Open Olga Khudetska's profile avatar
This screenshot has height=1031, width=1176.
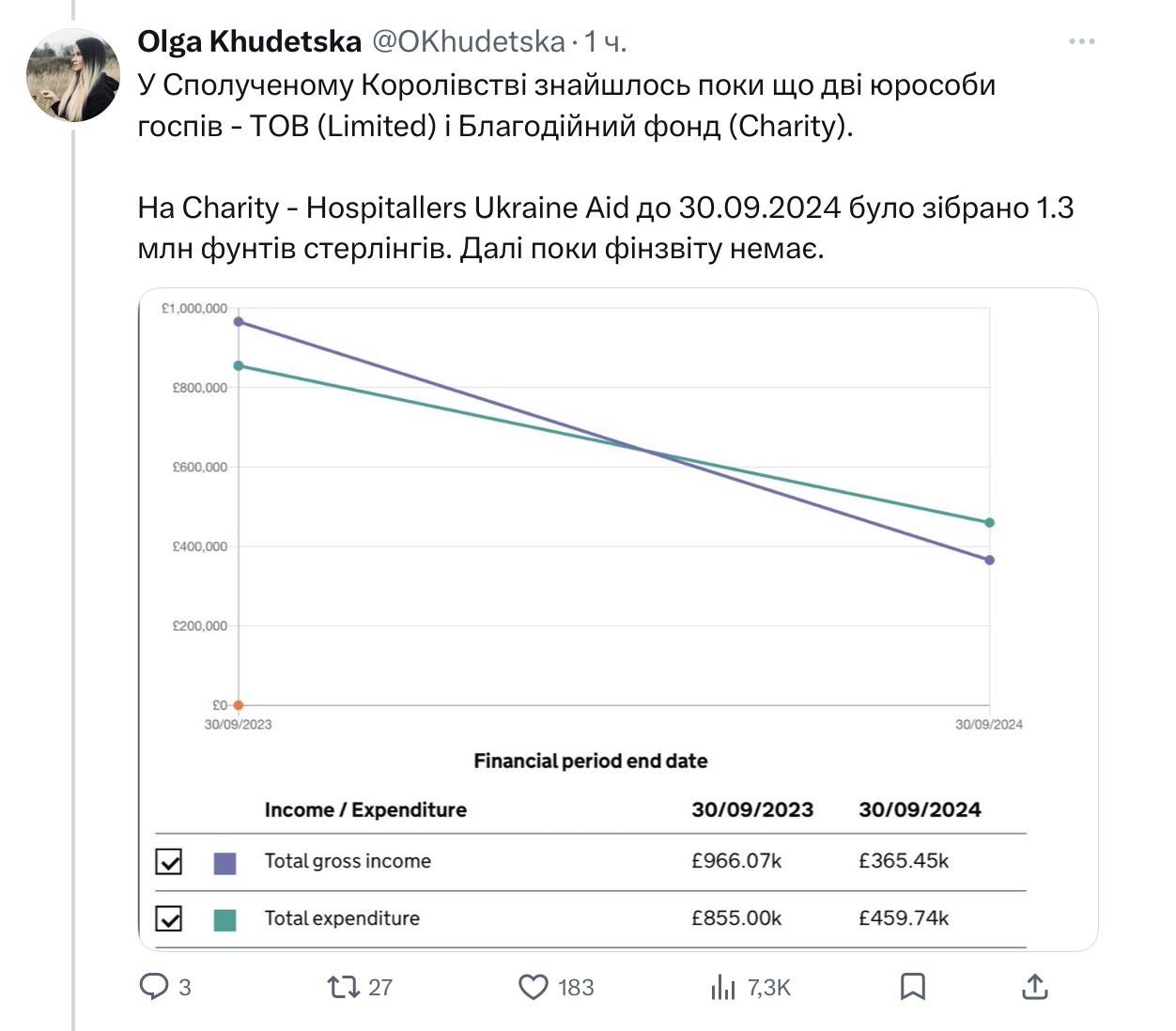click(x=72, y=75)
